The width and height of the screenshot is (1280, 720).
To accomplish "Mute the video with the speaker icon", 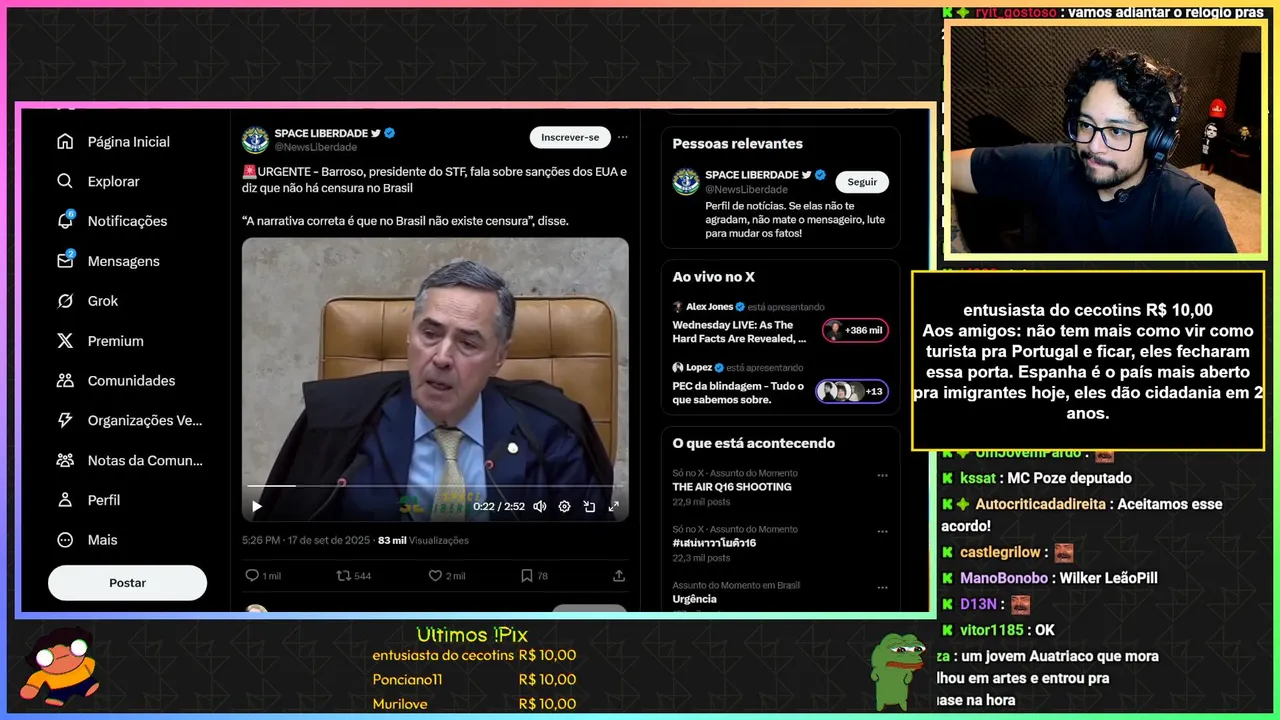I will (x=540, y=506).
